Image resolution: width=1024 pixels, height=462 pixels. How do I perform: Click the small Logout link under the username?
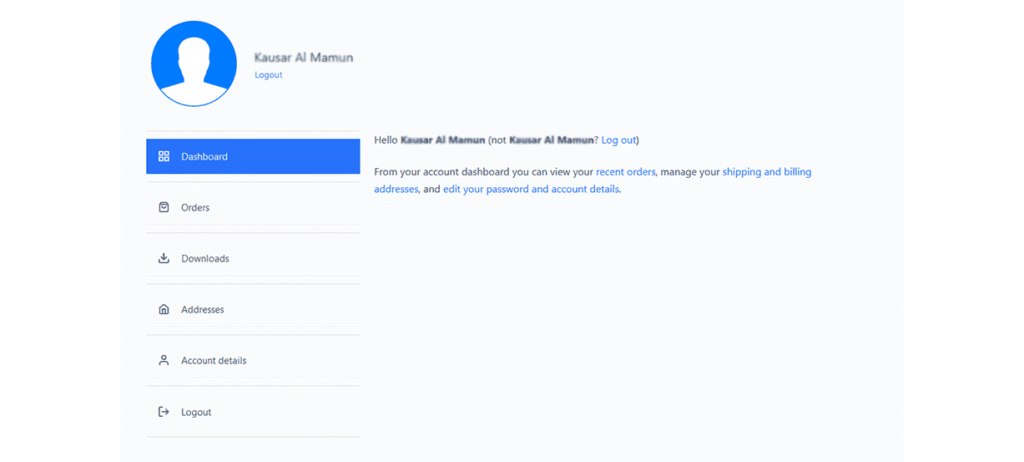click(268, 75)
